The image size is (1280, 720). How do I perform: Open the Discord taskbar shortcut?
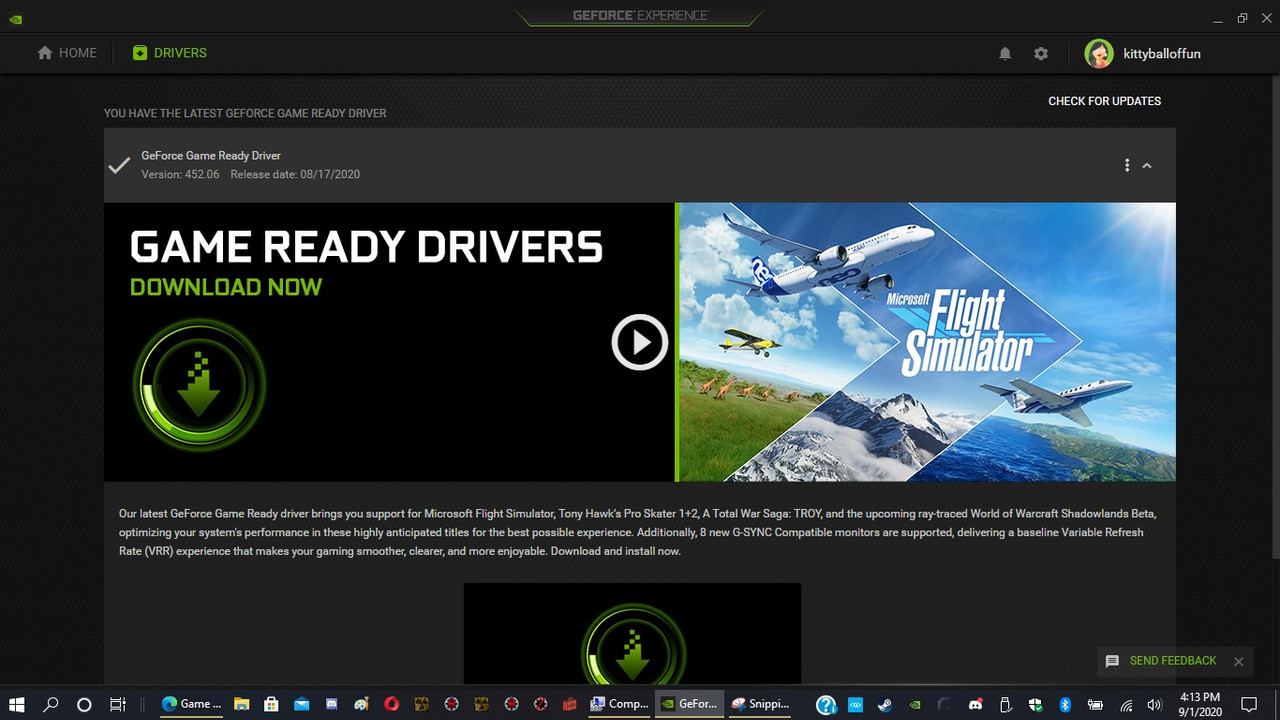(331, 704)
